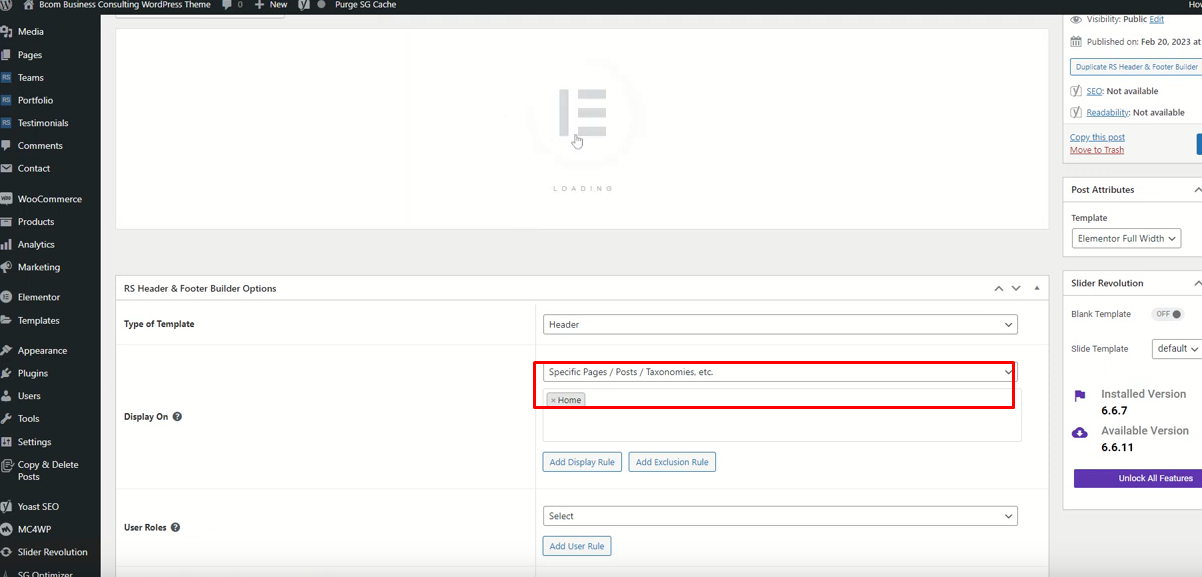The height and width of the screenshot is (577, 1202).
Task: Click the Comments icon in sidebar
Action: tap(7, 146)
